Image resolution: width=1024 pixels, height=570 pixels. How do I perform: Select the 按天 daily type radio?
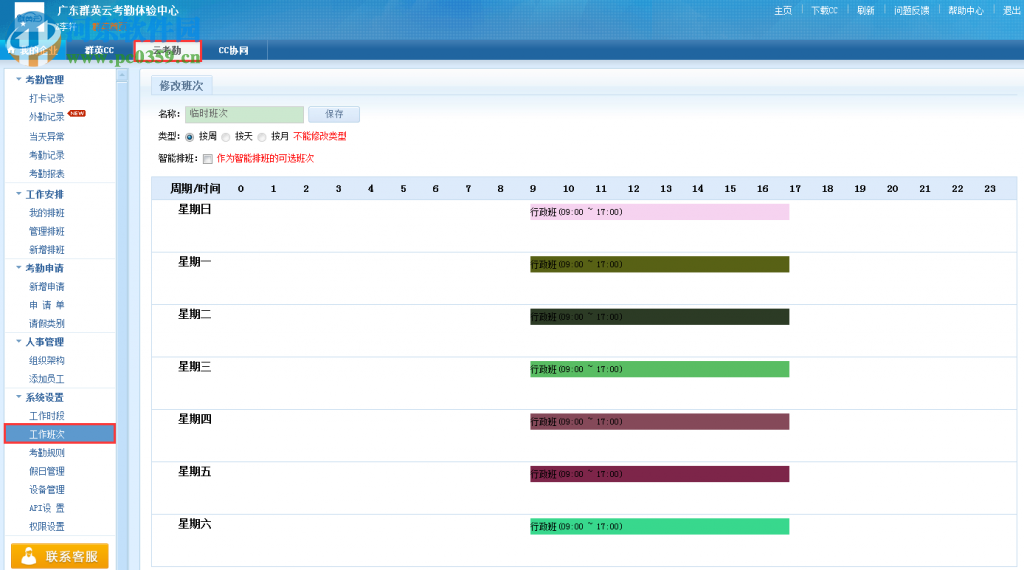[x=226, y=137]
